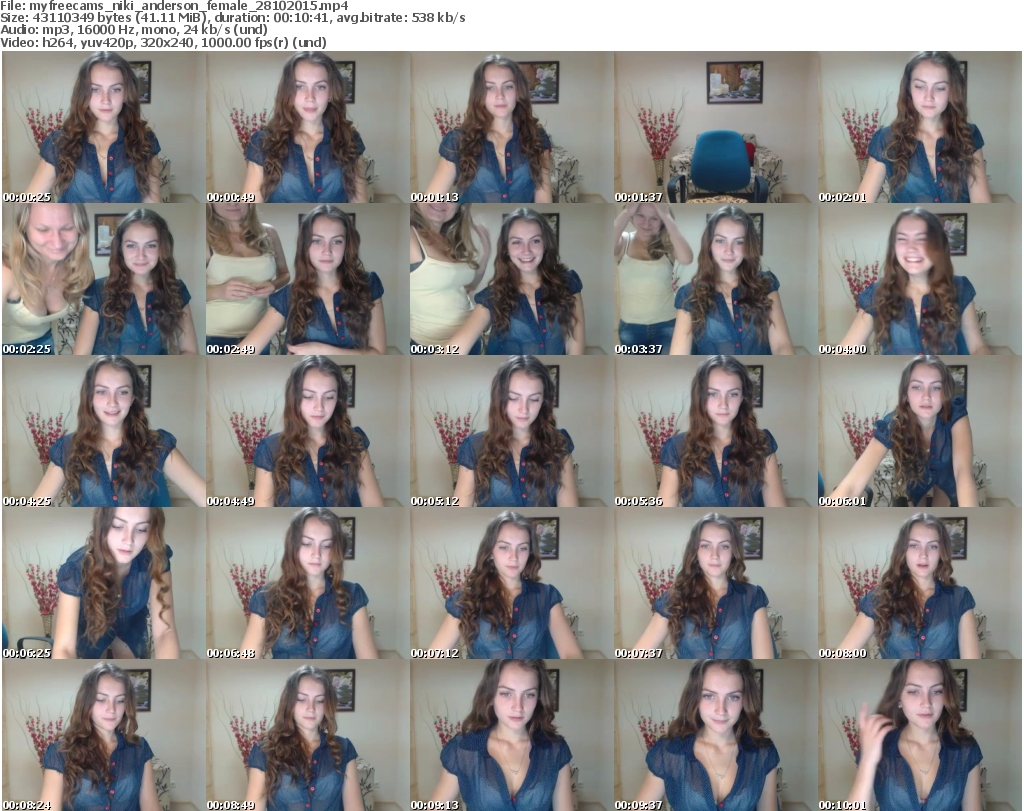Open the frame stamped 00:08:24

[x=104, y=735]
